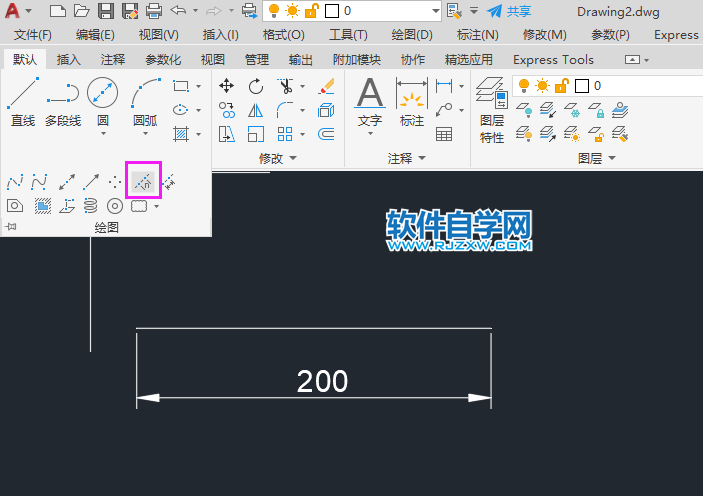Select the Offset tool icon
The image size is (703, 496).
(326, 134)
